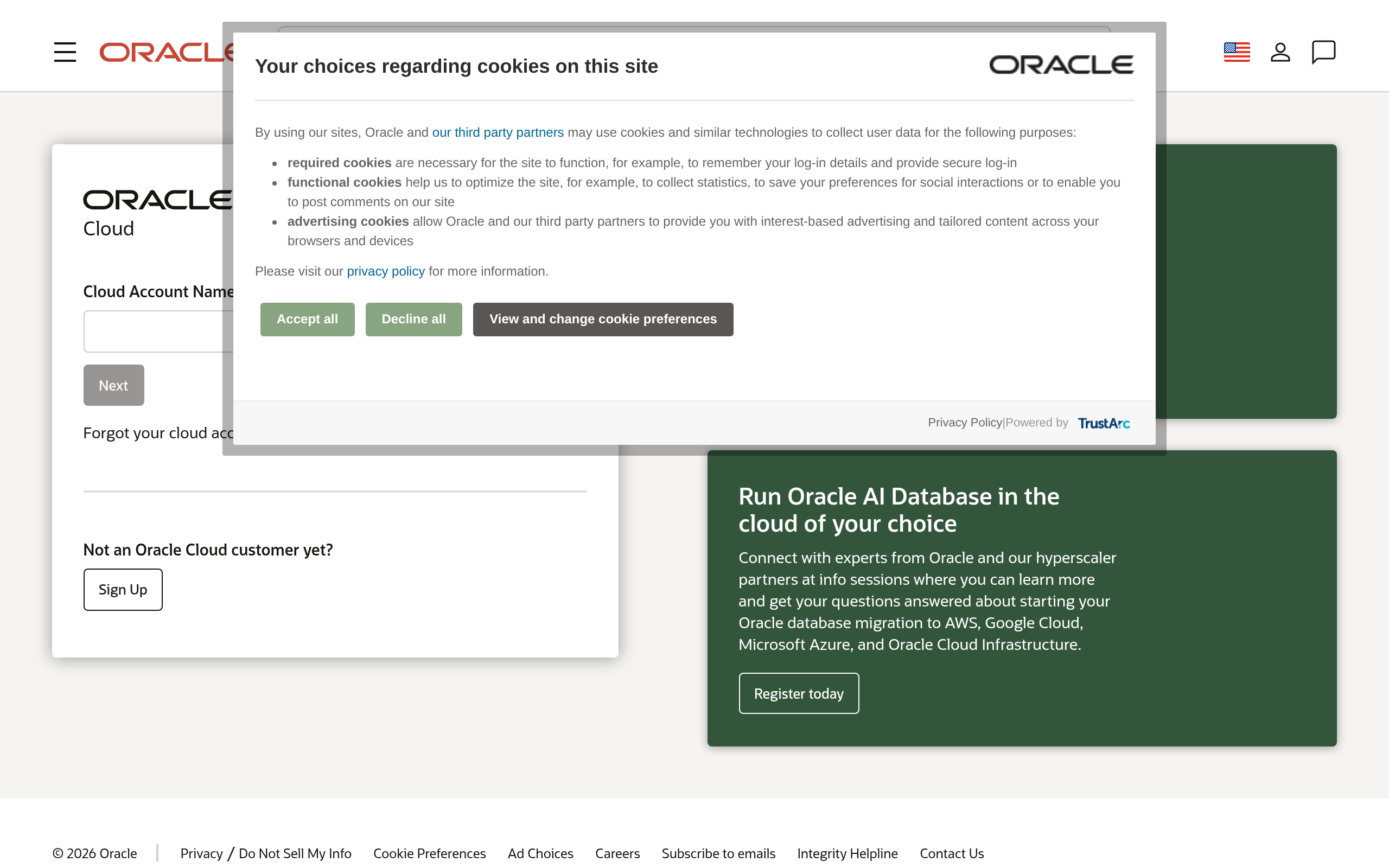This screenshot has height=868, width=1389.
Task: Click 'Not an Oracle Cloud customer yet?' text
Action: click(x=208, y=550)
